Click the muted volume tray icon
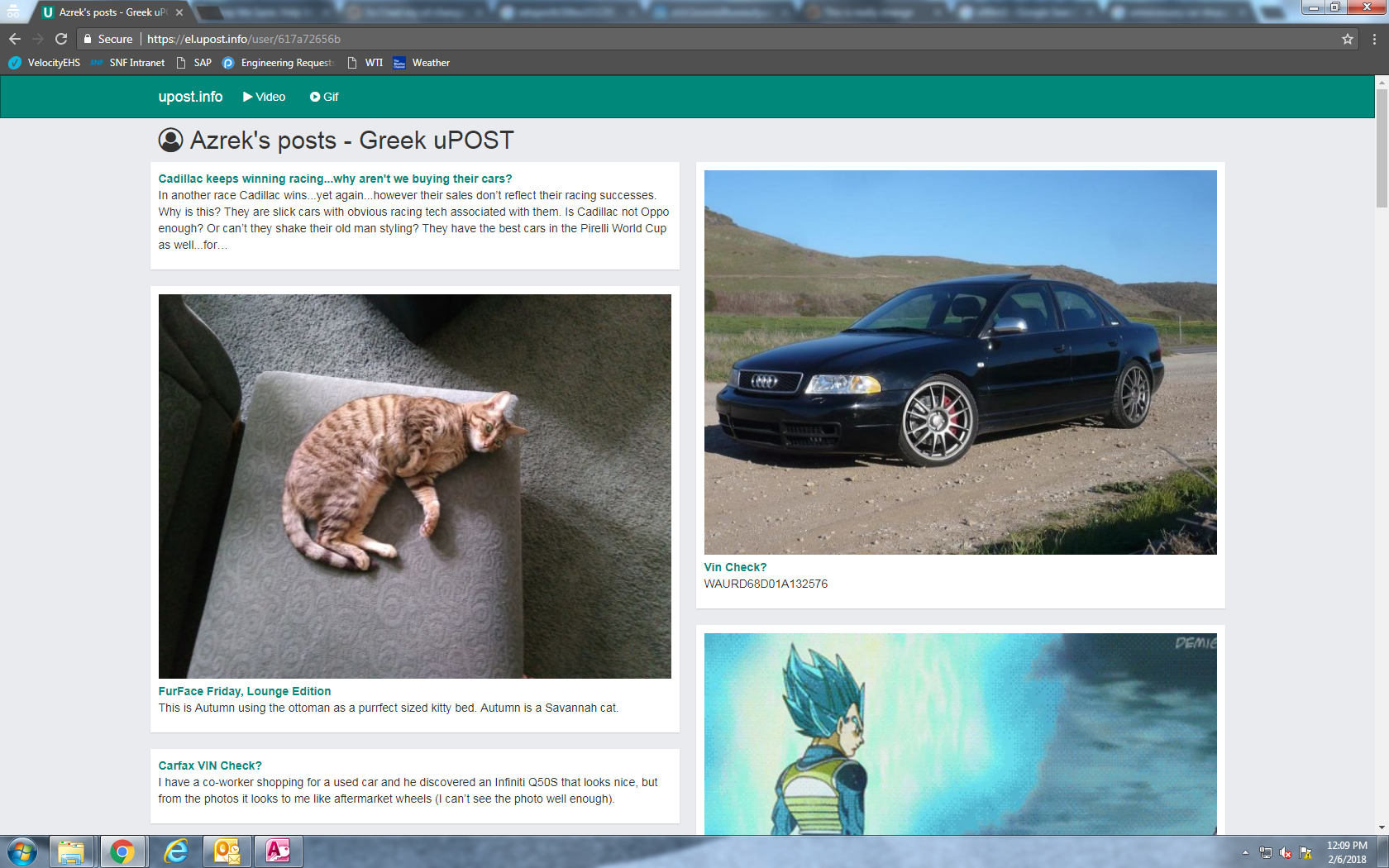Screen dimensions: 1389x868 tap(1286, 852)
